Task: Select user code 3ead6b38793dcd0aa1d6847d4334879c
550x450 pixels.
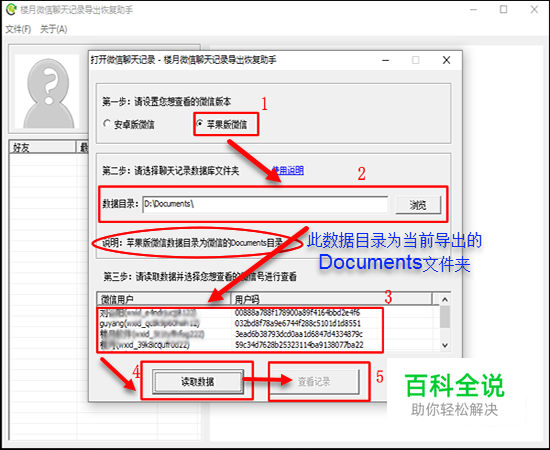Action: click(299, 334)
